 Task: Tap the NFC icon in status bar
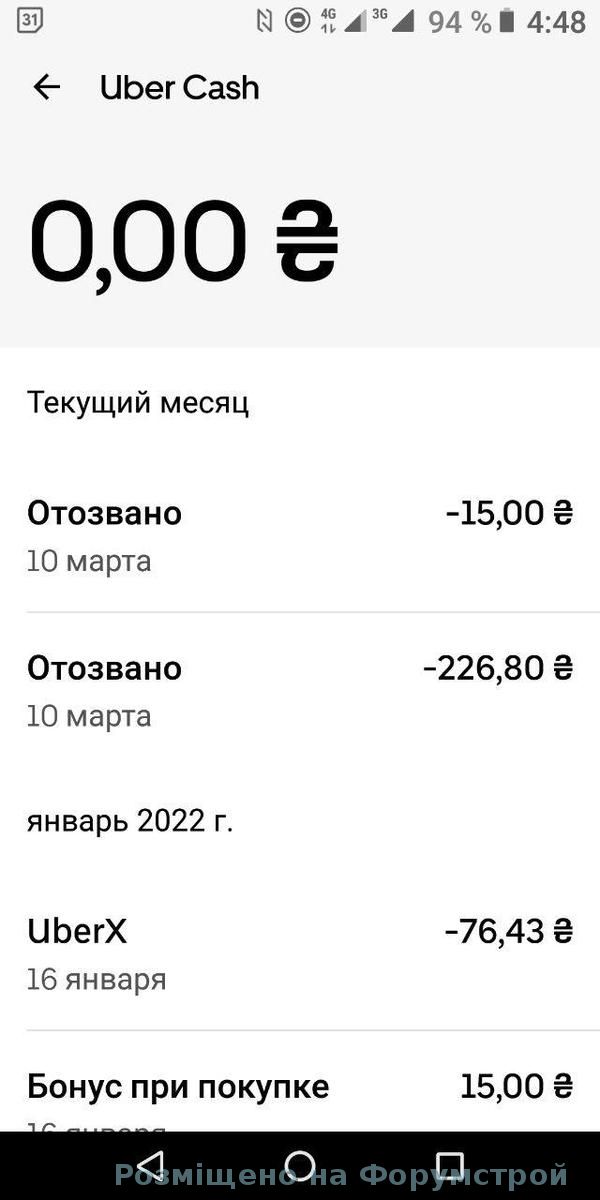(x=264, y=21)
